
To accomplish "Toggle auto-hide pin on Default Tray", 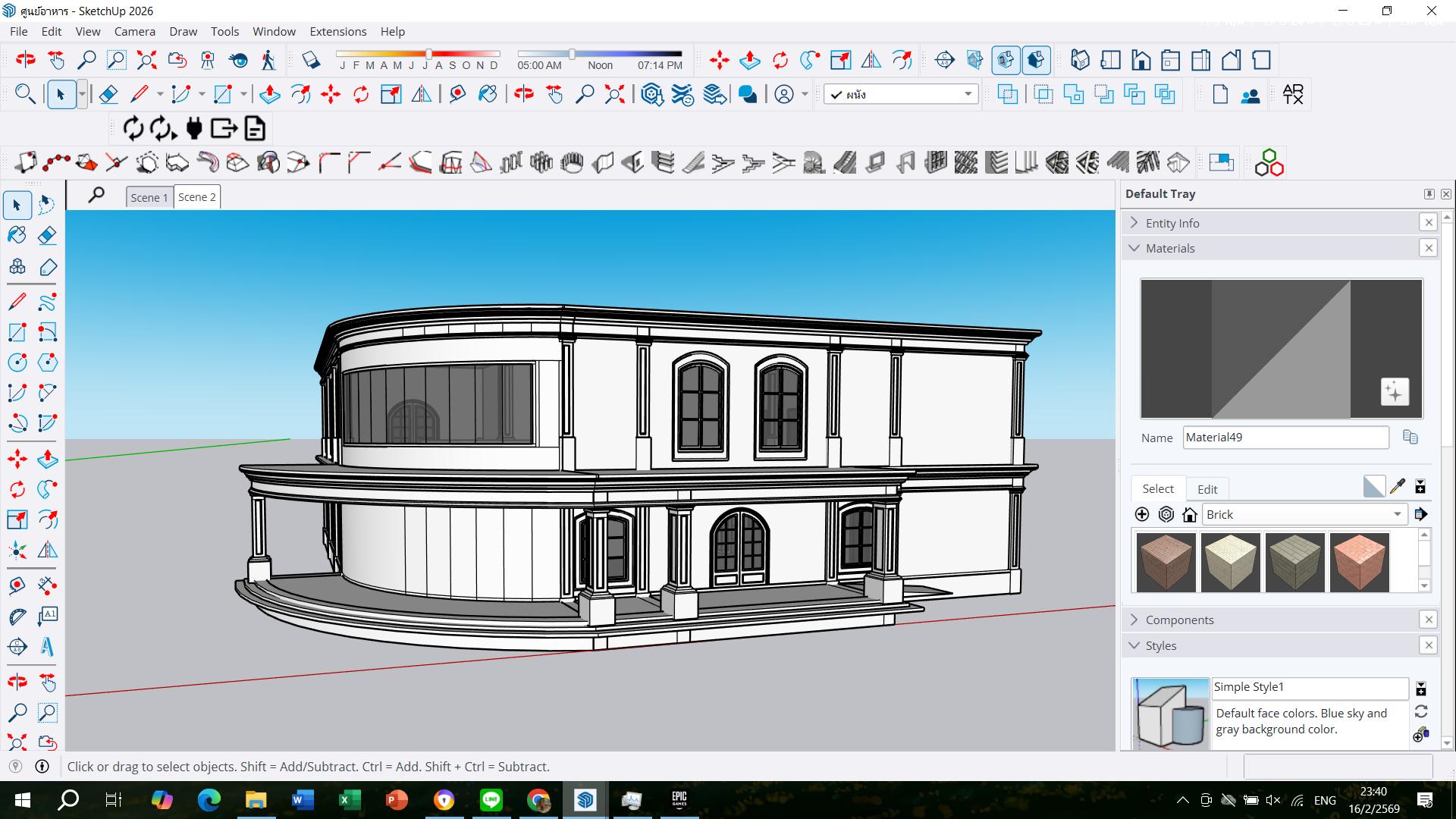I will click(x=1429, y=194).
